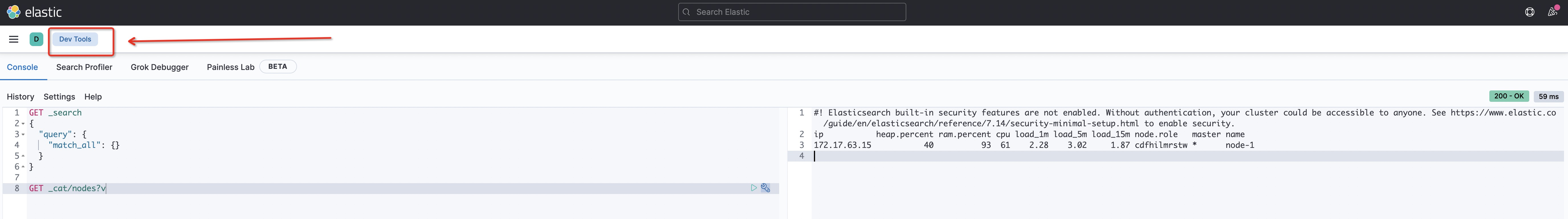Open the wrench request options icon
The height and width of the screenshot is (219, 1568).
coord(766,188)
